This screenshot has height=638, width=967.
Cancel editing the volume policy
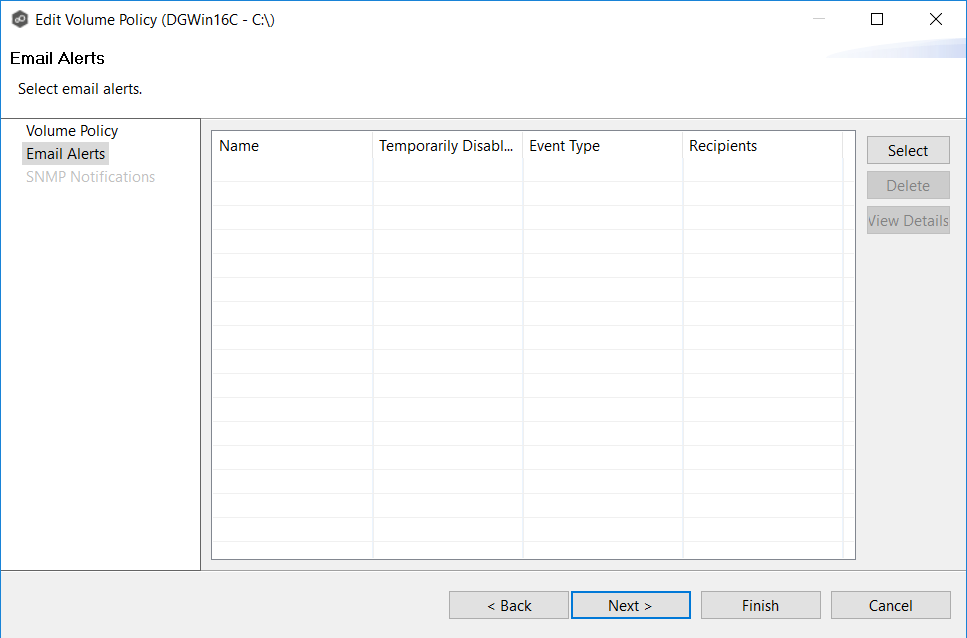coord(890,605)
